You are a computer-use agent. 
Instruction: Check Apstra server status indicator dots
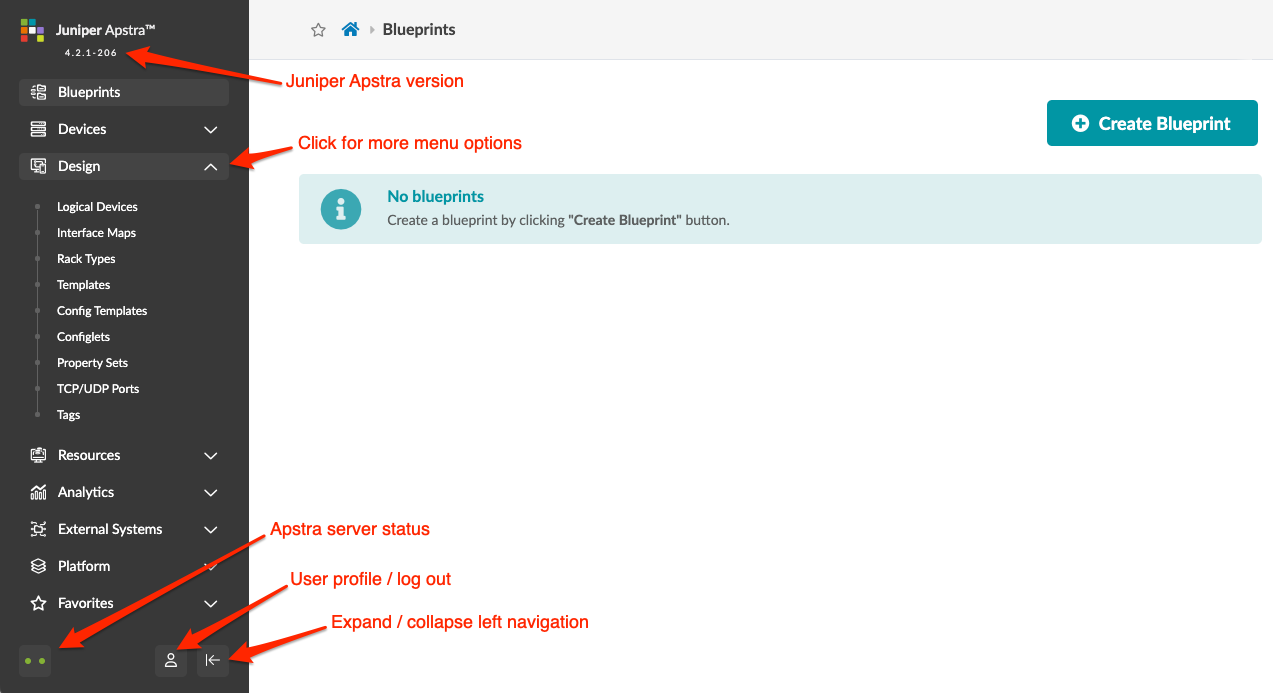(x=35, y=661)
